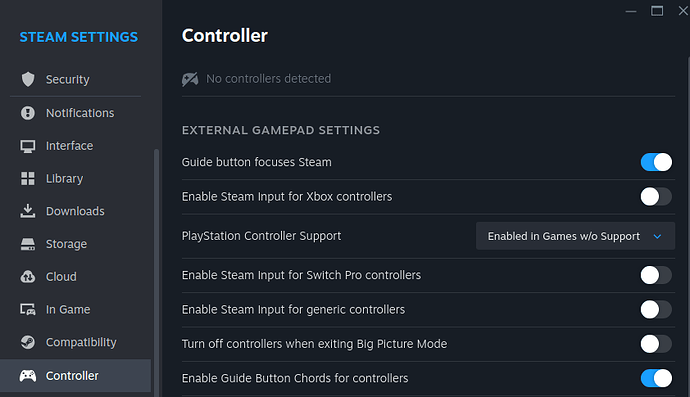
Task: Open PlayStation Controller Support dropdown
Action: tap(575, 236)
